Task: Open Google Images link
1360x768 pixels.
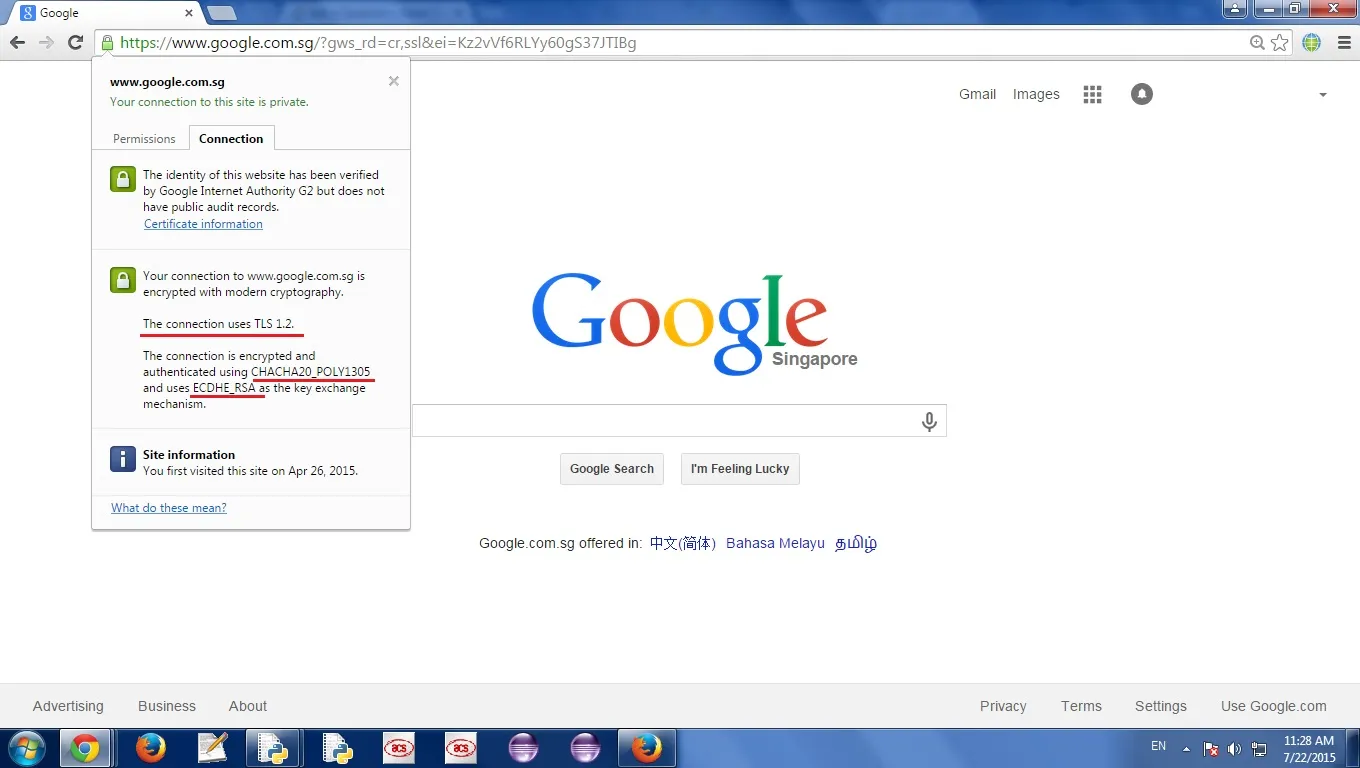Action: [1036, 94]
